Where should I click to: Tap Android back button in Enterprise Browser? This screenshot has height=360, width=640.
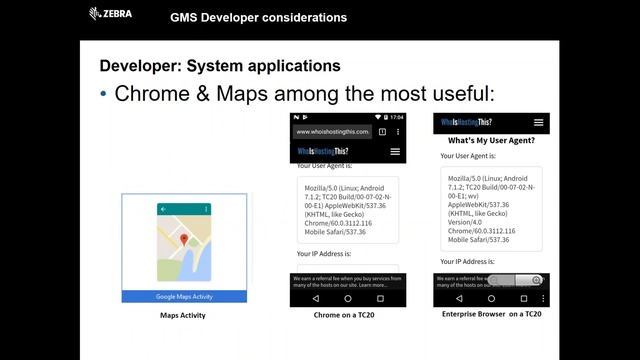459,298
